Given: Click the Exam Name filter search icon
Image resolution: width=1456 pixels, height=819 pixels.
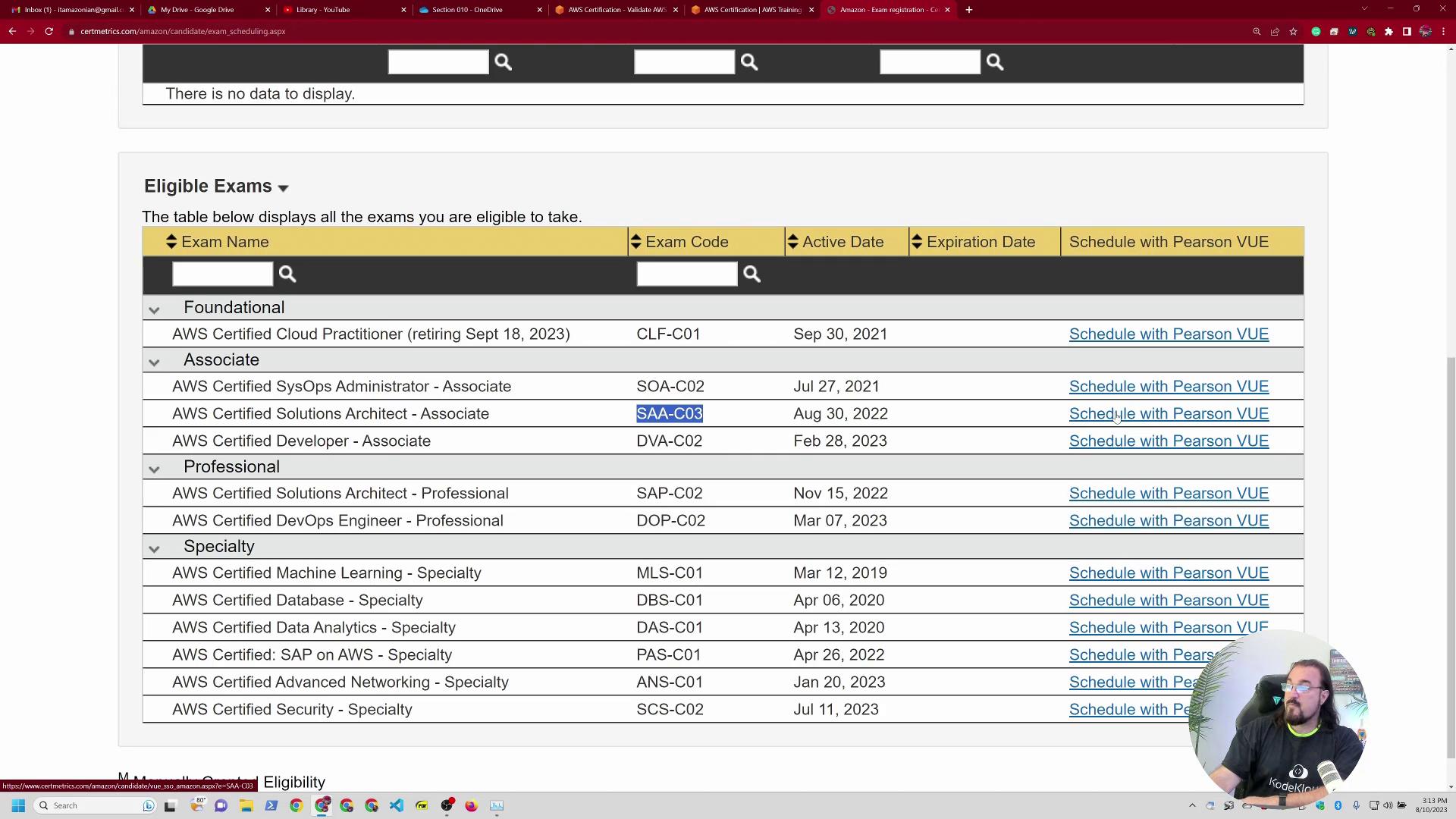Looking at the screenshot, I should tap(287, 274).
